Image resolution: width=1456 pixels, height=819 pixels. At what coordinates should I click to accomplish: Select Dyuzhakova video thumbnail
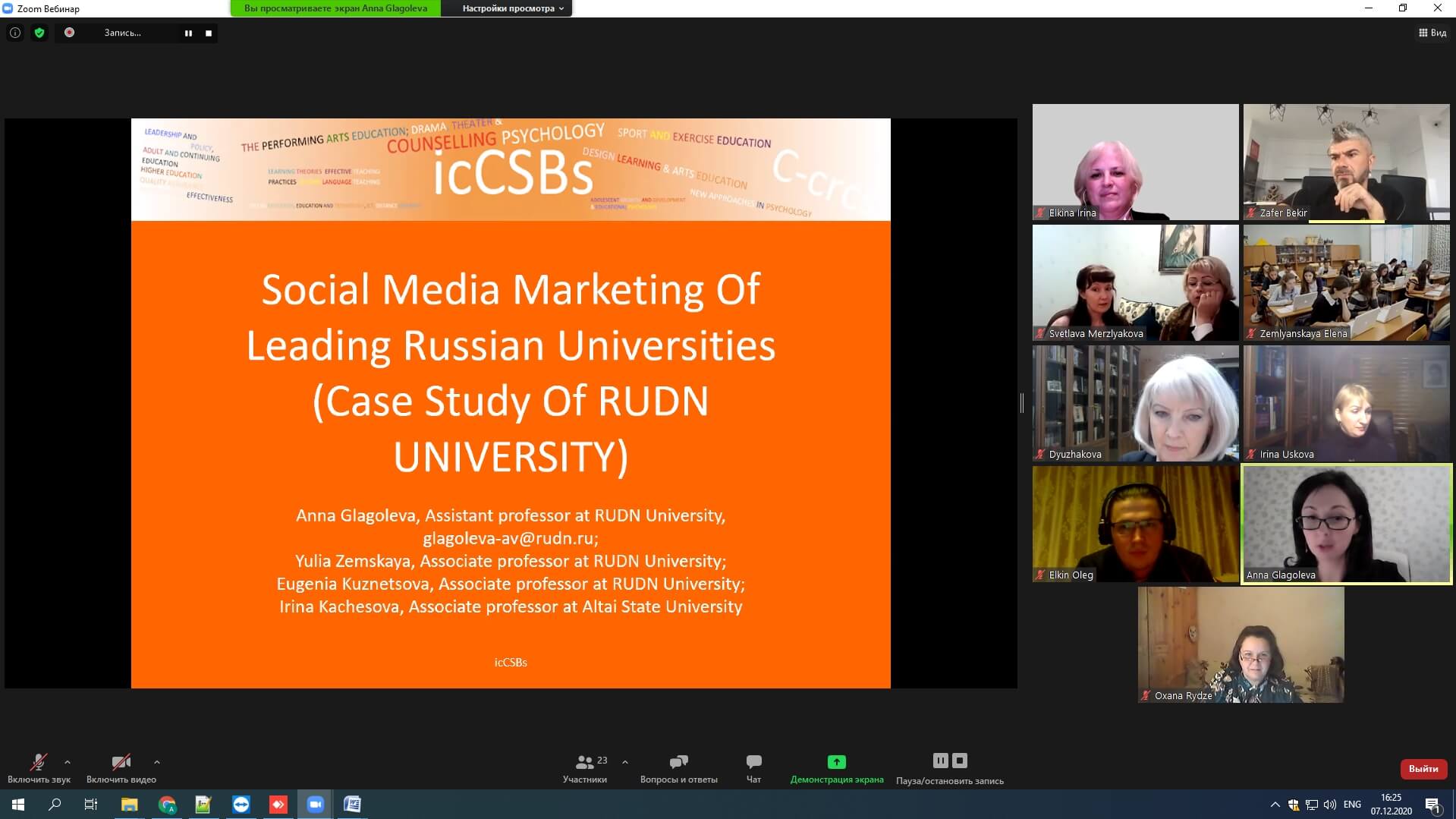[x=1135, y=403]
